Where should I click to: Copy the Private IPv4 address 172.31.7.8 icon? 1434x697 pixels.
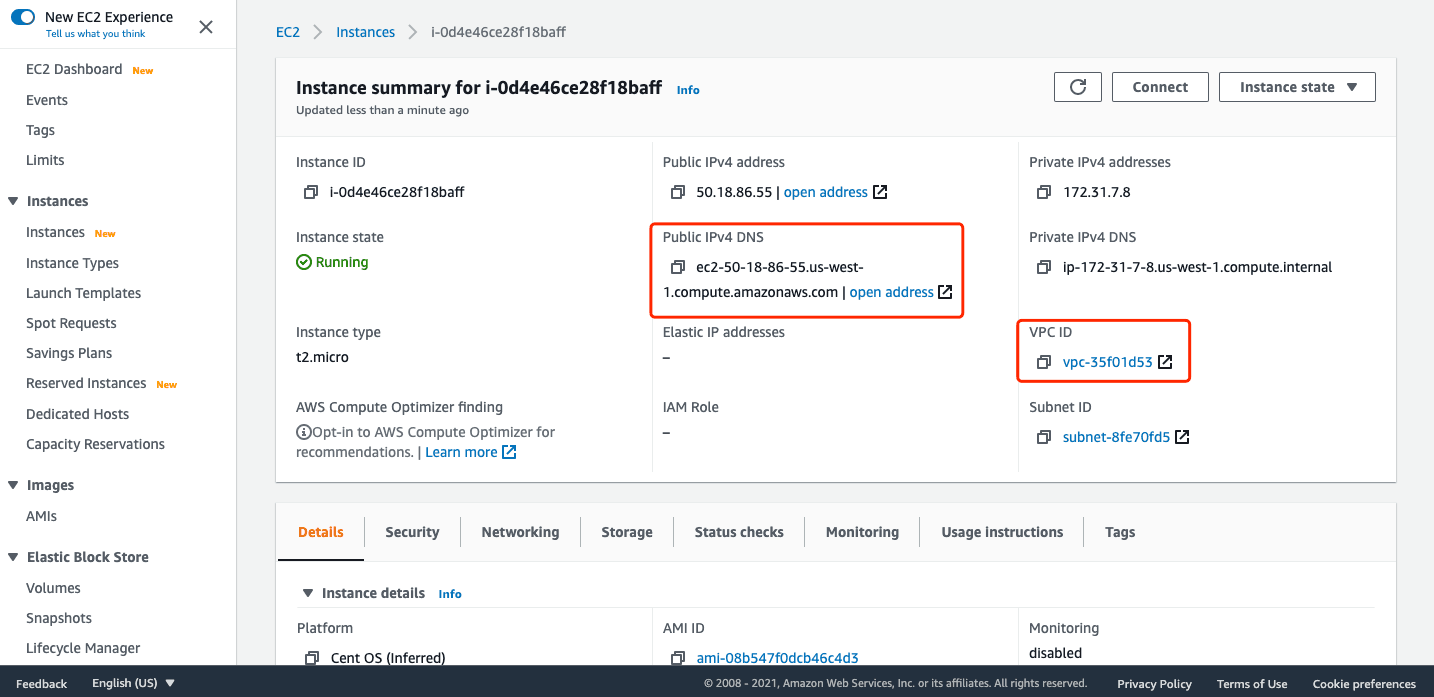(x=1044, y=192)
